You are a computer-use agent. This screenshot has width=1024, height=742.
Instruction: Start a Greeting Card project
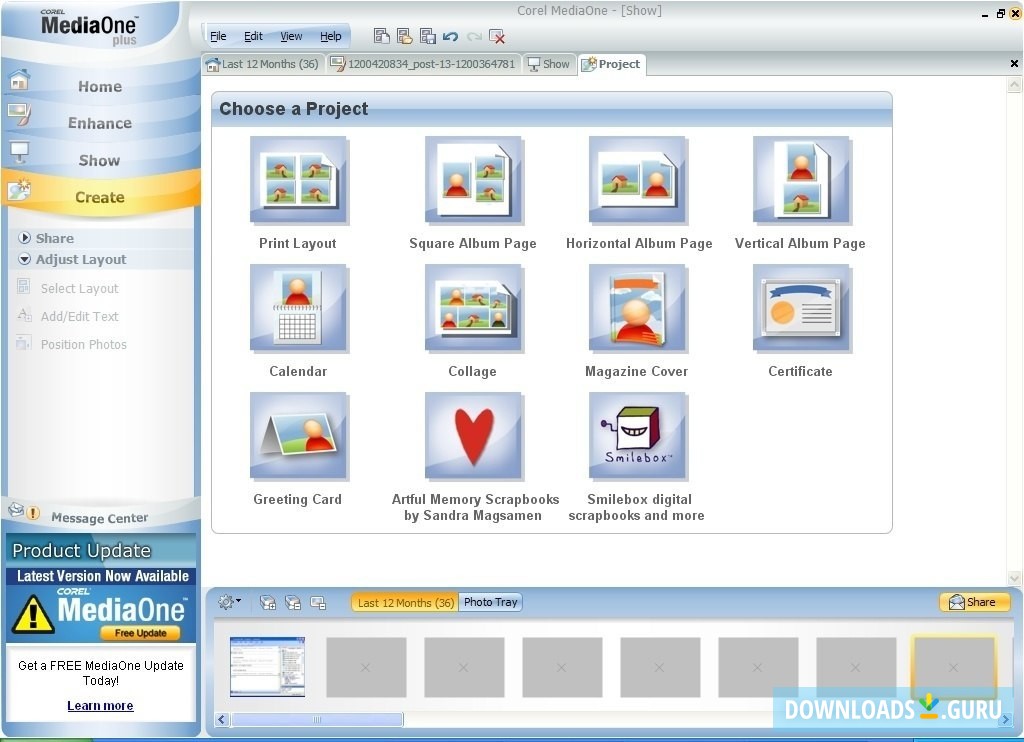coord(299,436)
